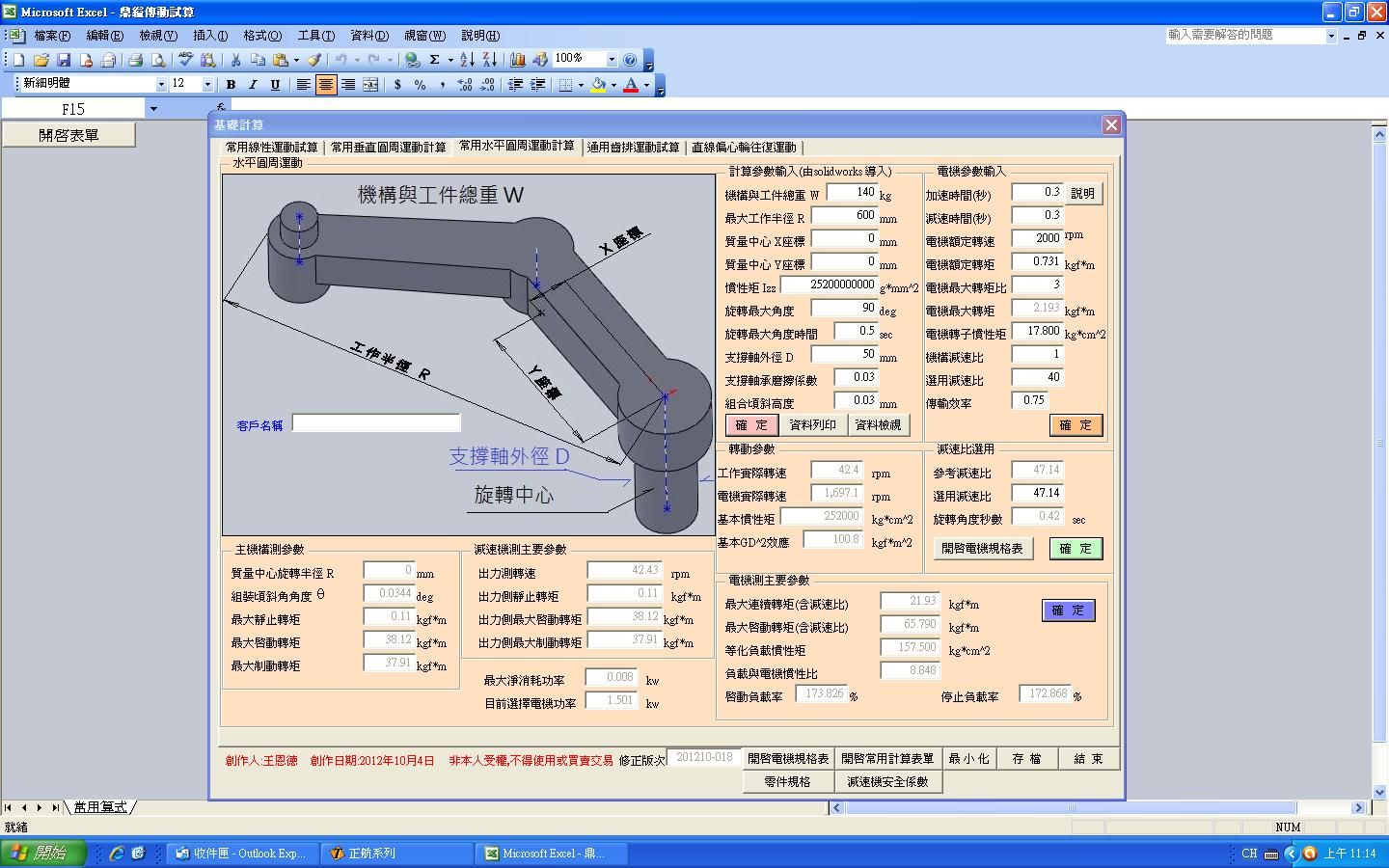The width and height of the screenshot is (1389, 868).
Task: Expand the Borders dropdown arrow
Action: [581, 85]
